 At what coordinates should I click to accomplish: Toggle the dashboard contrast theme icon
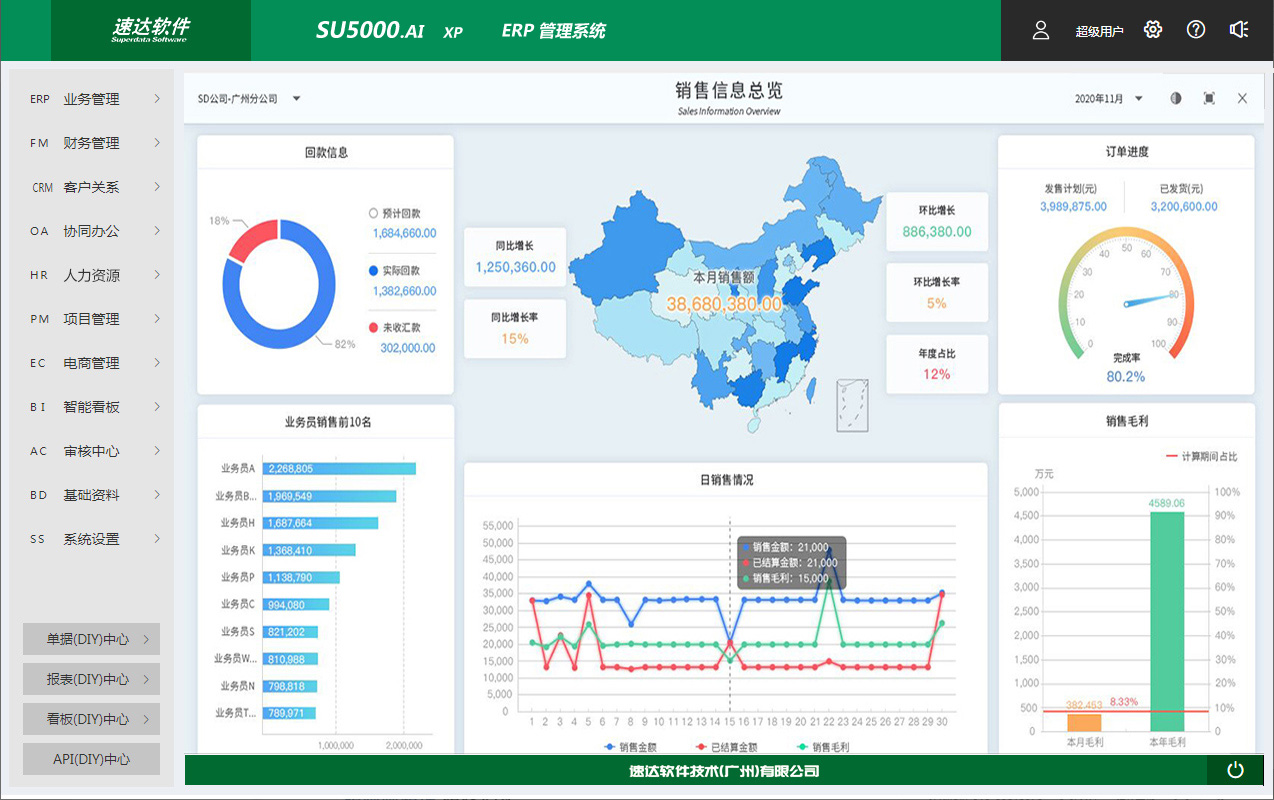[x=1176, y=98]
